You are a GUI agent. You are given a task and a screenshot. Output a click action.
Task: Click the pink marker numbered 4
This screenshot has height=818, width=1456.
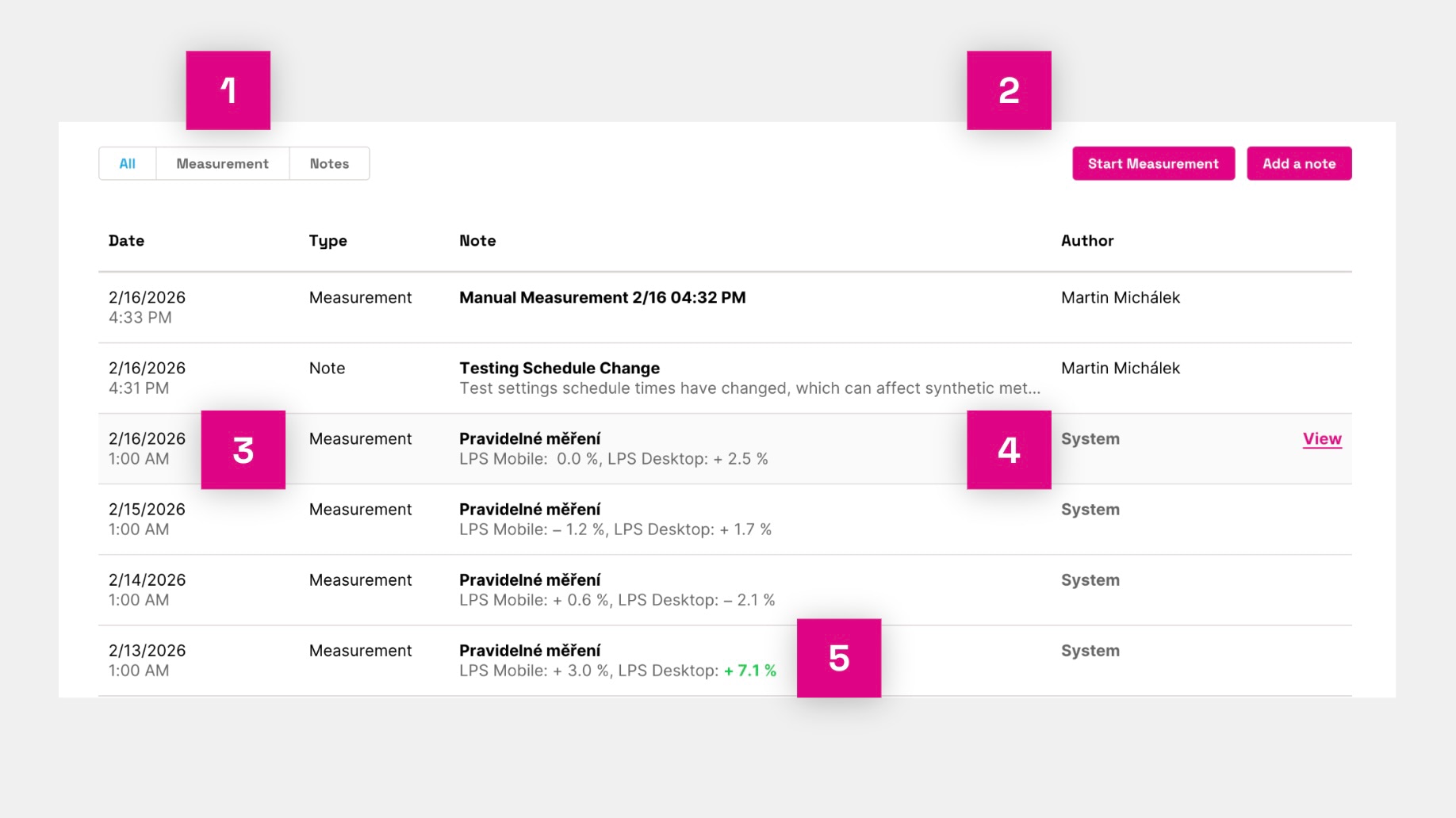tap(1009, 449)
